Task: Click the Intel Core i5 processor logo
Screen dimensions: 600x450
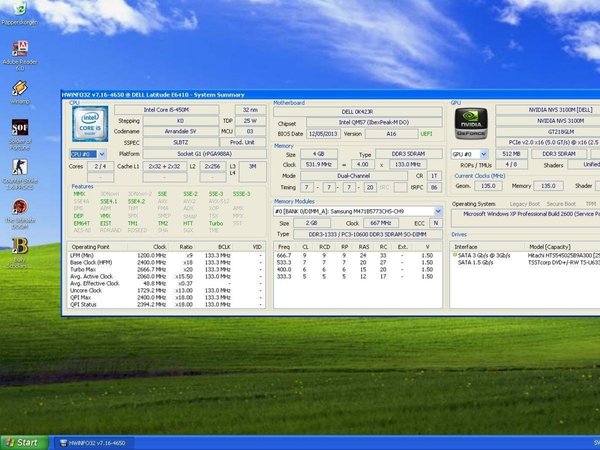Action: point(90,124)
